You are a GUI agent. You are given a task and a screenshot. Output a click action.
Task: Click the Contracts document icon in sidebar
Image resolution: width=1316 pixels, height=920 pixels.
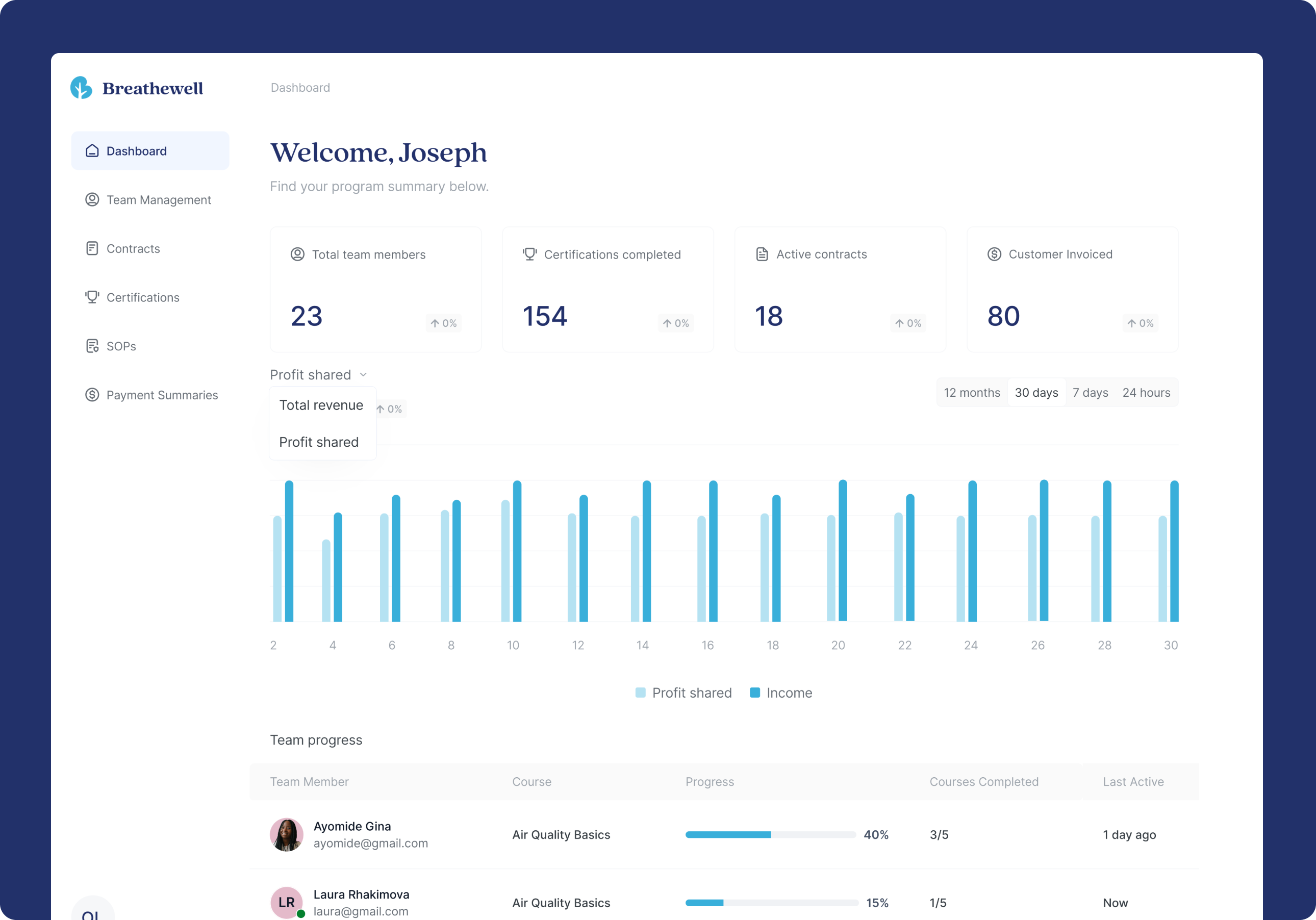point(92,248)
